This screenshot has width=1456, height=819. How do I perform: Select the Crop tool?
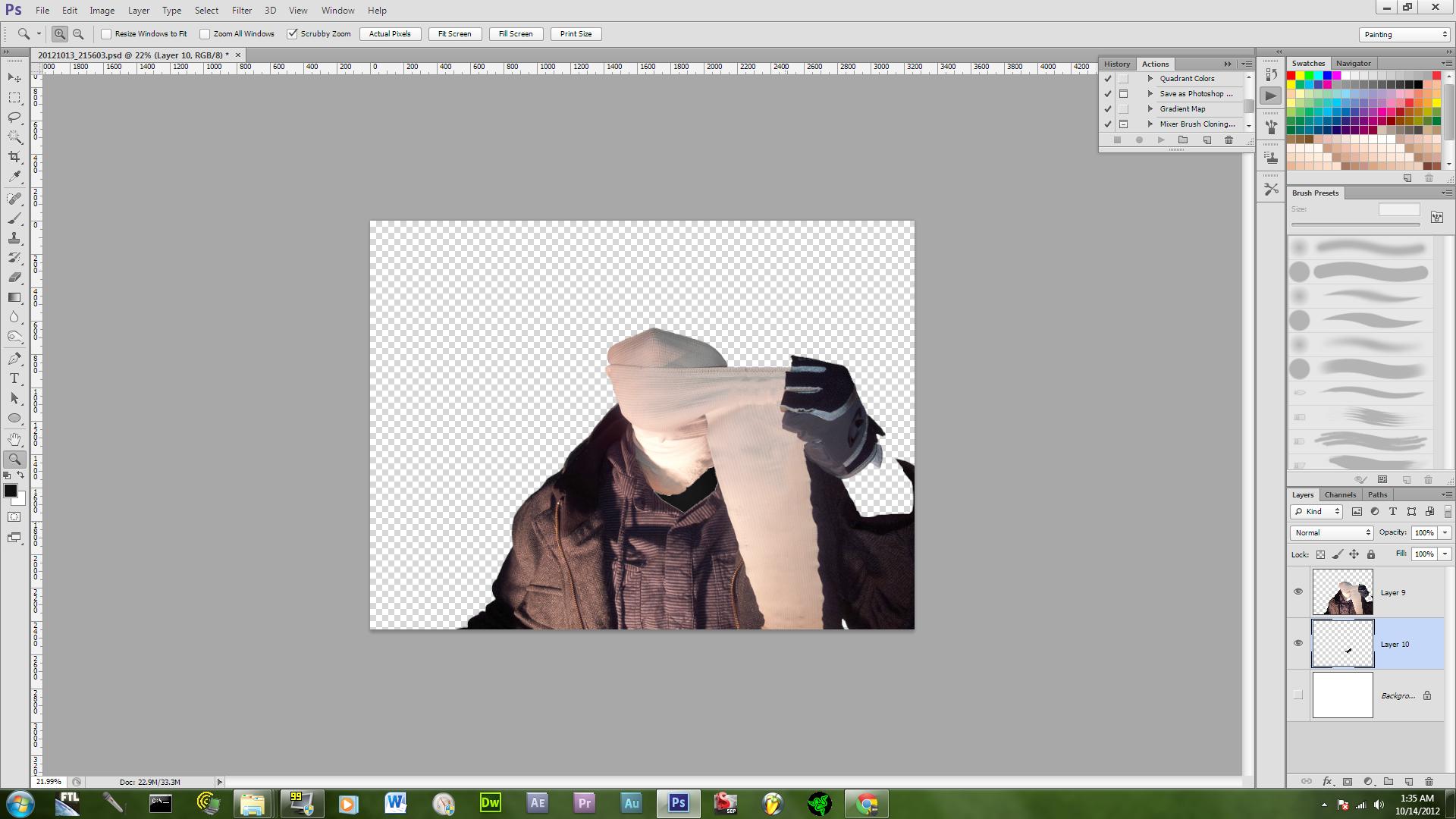14,157
